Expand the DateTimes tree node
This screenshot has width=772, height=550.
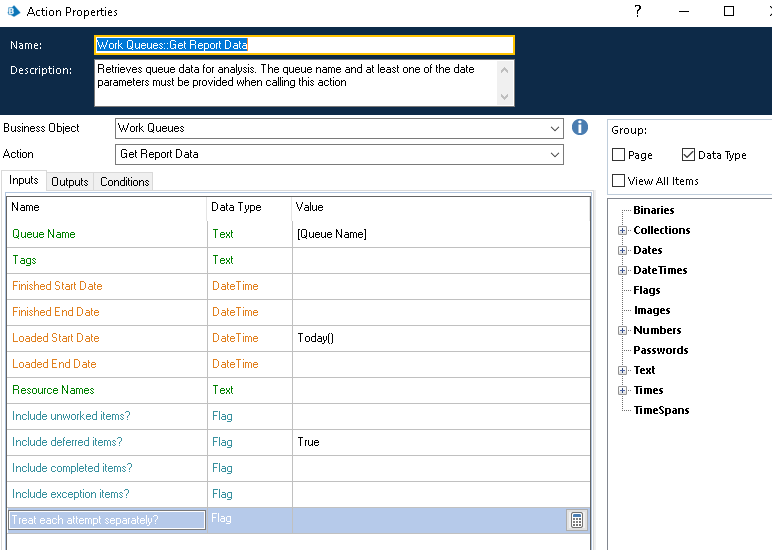pyautogui.click(x=622, y=270)
